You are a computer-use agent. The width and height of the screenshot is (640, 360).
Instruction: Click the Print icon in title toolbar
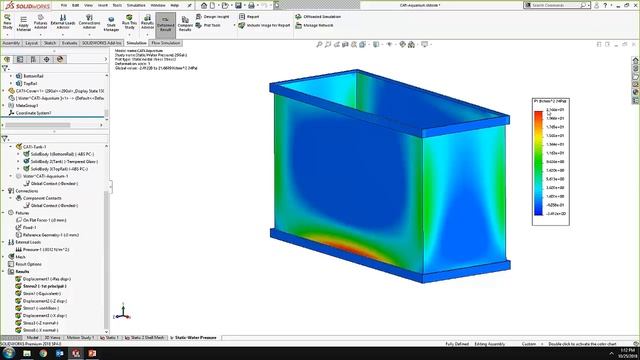pyautogui.click(x=251, y=5)
